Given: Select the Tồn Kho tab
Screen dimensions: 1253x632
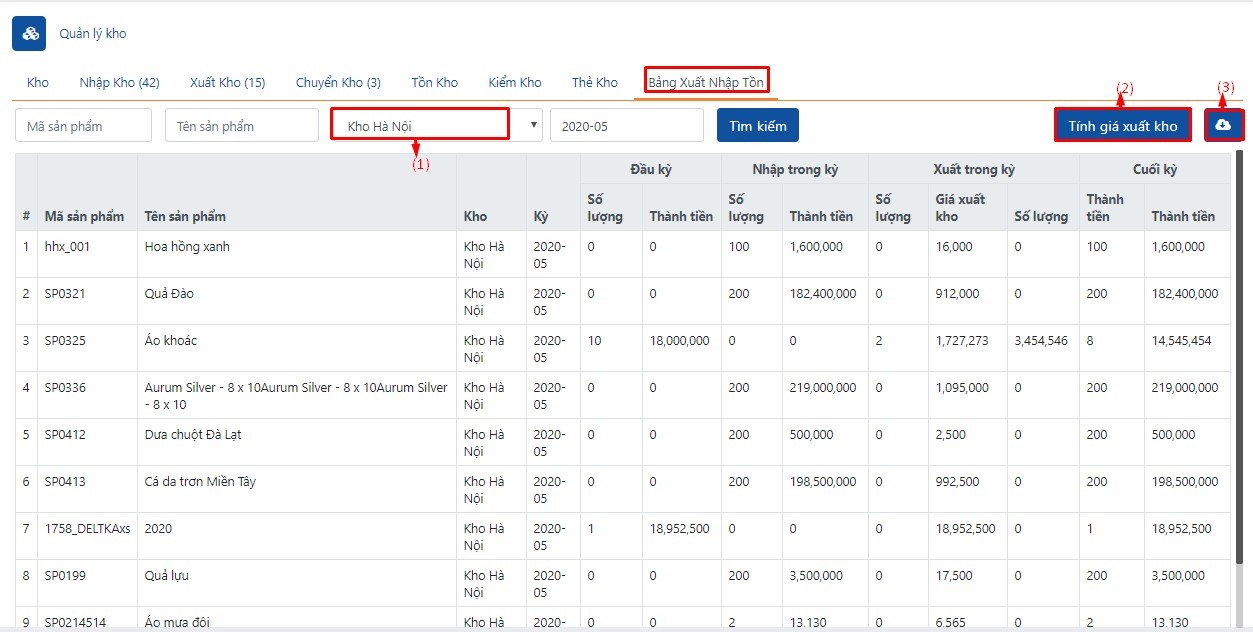Looking at the screenshot, I should click(434, 82).
